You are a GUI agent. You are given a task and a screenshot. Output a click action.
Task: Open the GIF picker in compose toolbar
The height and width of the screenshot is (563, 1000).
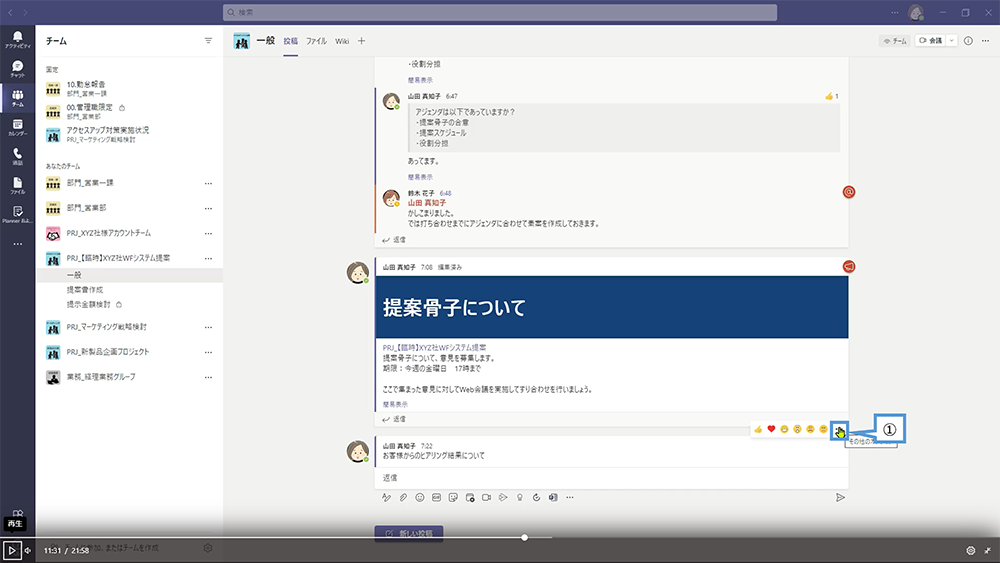[436, 497]
